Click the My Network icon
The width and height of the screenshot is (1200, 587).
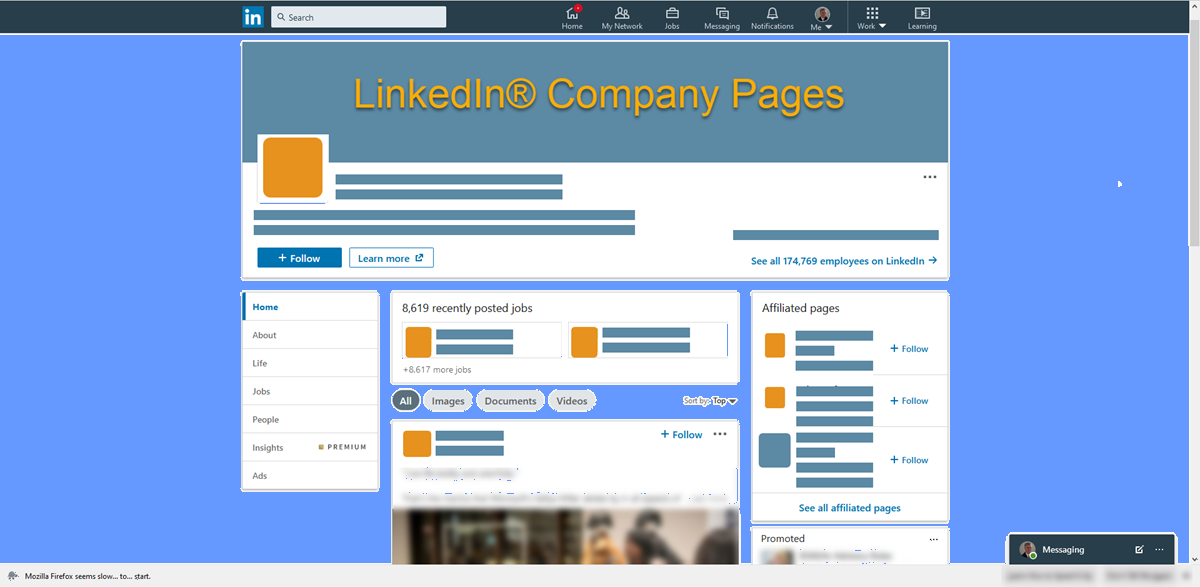(622, 17)
